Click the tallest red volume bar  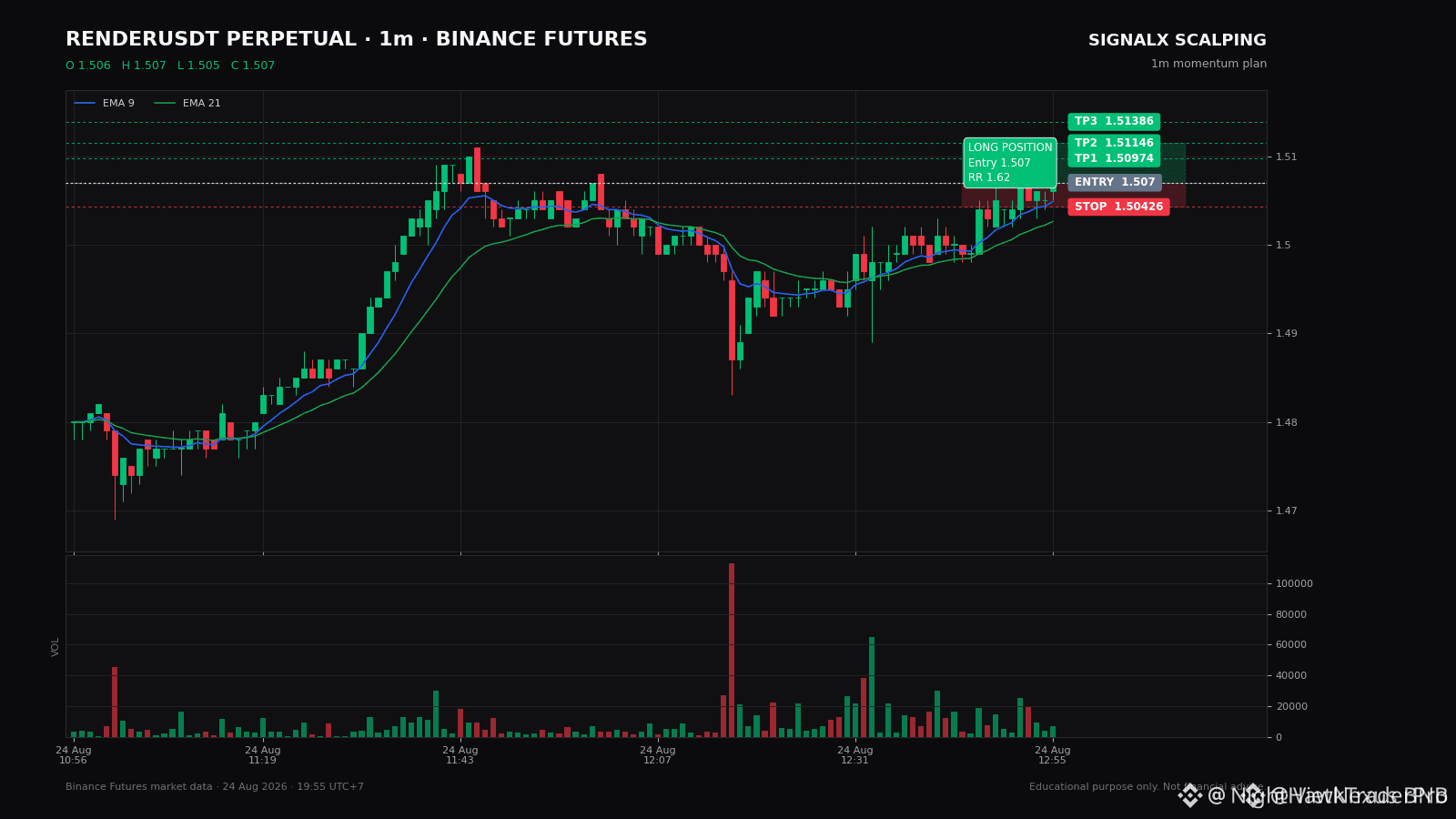[732, 650]
